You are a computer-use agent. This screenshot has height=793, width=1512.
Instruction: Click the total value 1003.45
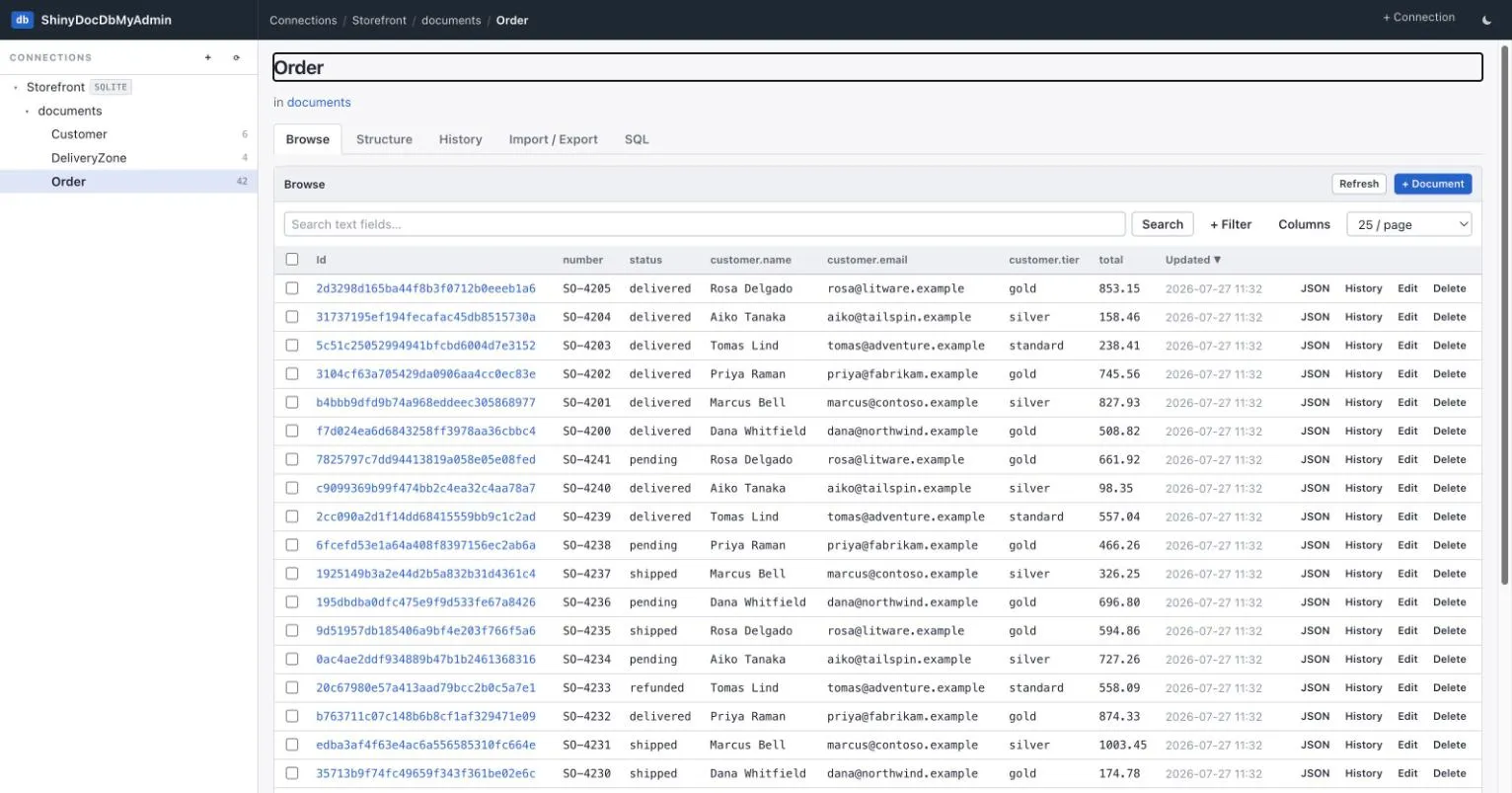click(1122, 745)
